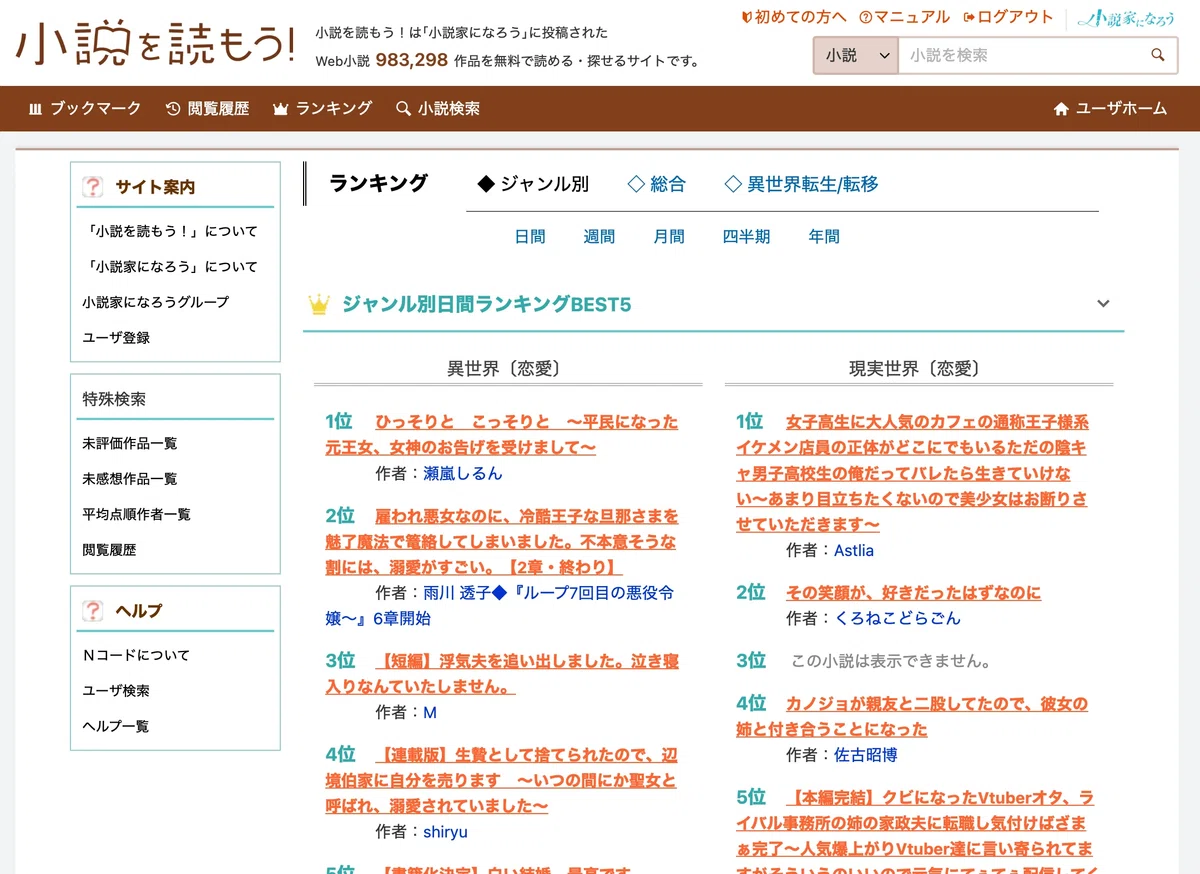The height and width of the screenshot is (874, 1200).
Task: Open ブックマーク in the nav bar
Action: 85,108
